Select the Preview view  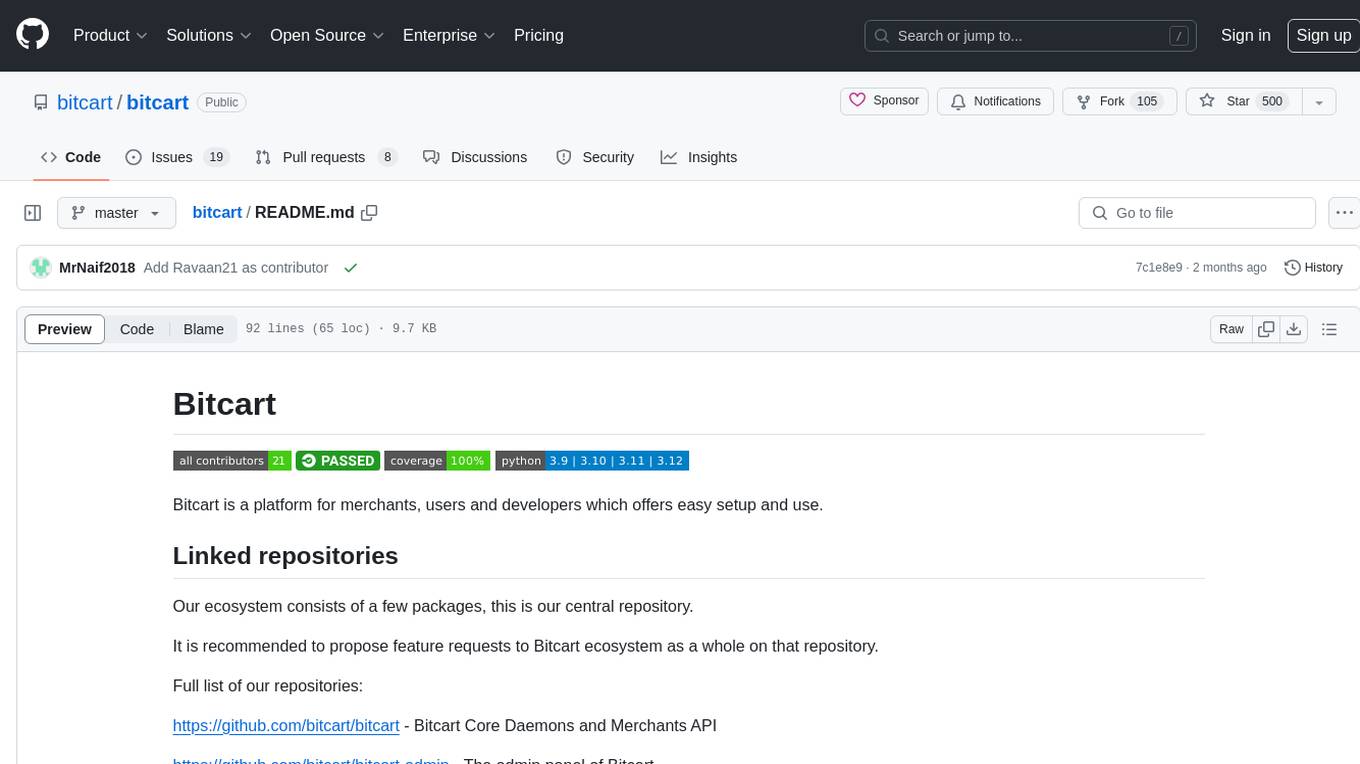pos(65,329)
